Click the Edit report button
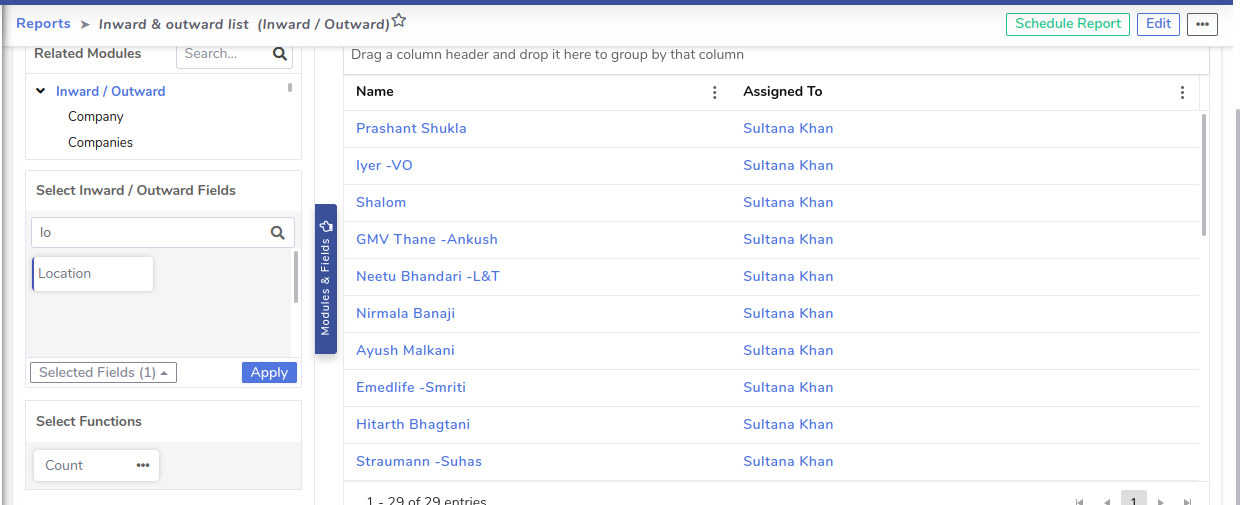The height and width of the screenshot is (505, 1243). 1158,24
